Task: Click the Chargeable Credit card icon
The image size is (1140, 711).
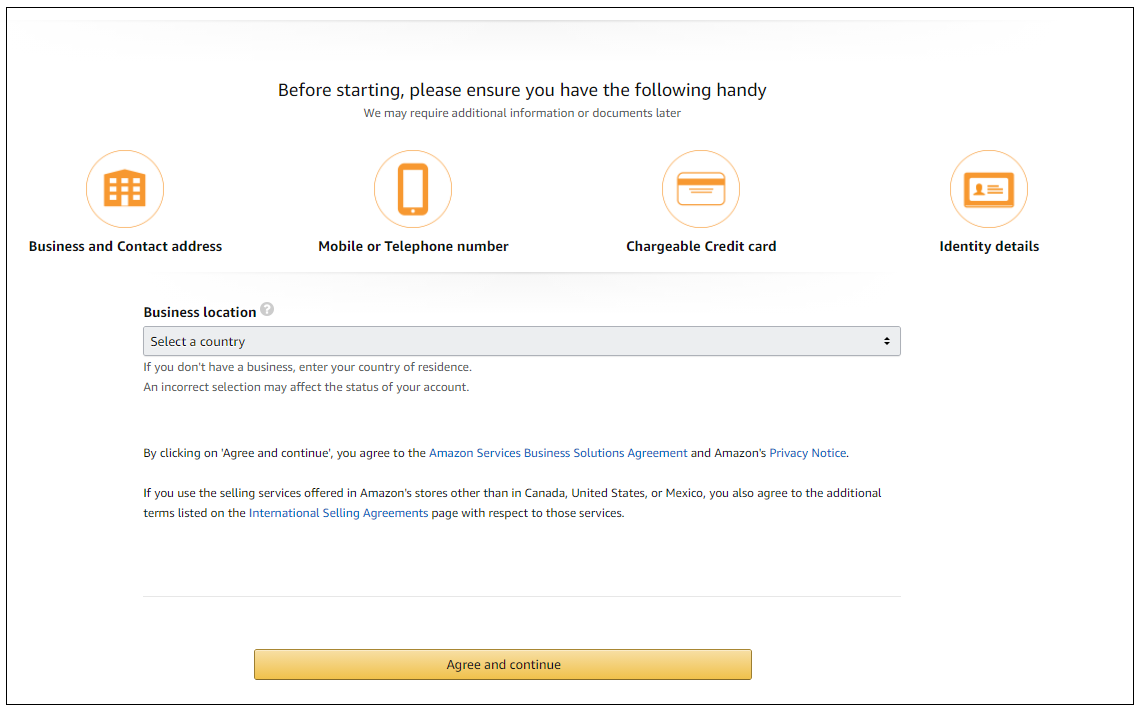Action: click(701, 189)
